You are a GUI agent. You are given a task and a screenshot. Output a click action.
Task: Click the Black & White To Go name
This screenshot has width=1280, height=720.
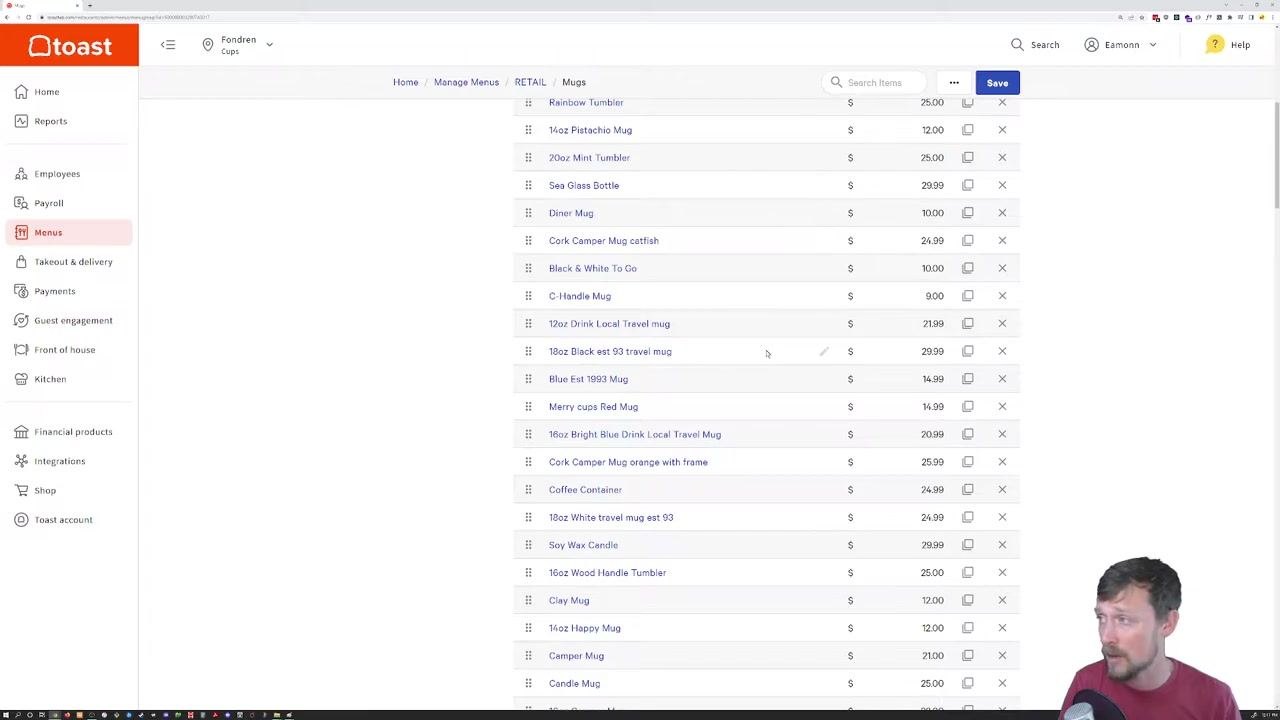pyautogui.click(x=593, y=269)
